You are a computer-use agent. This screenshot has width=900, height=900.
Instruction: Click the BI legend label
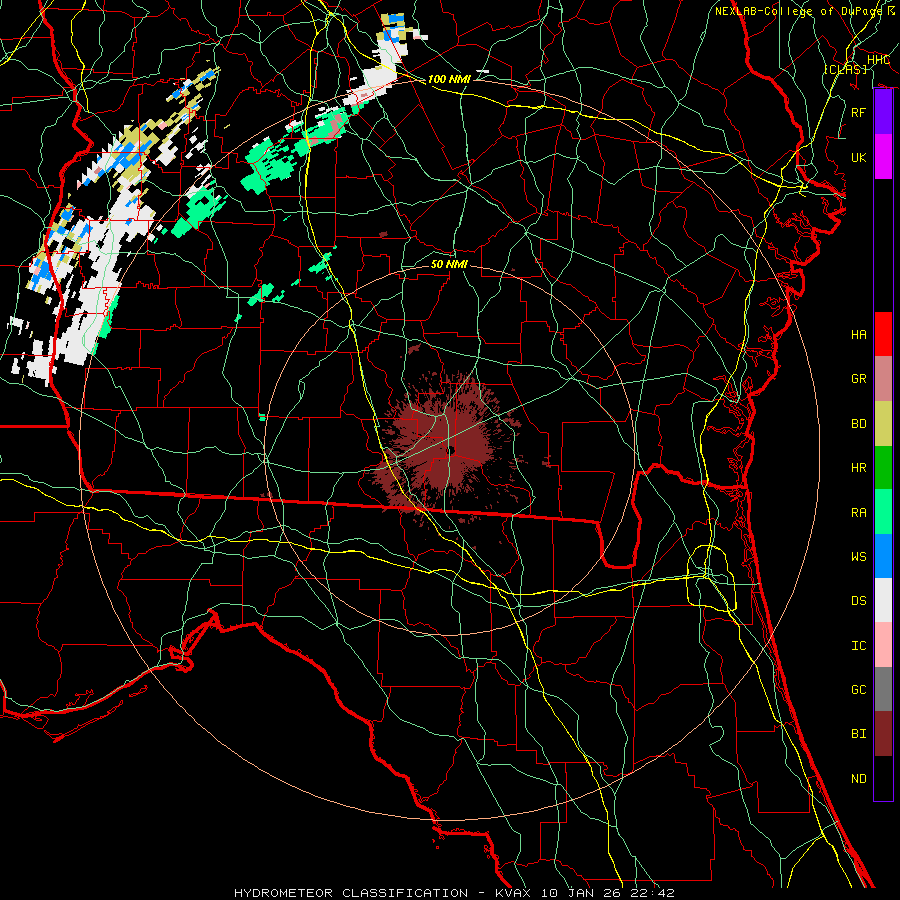859,734
